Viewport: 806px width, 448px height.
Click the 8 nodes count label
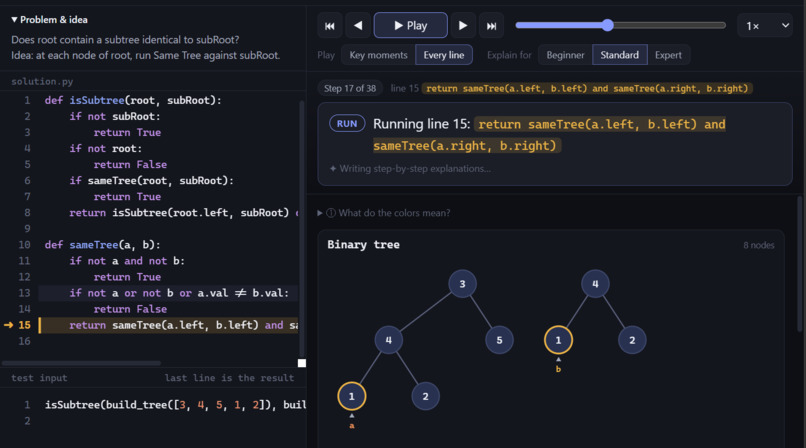coord(759,246)
